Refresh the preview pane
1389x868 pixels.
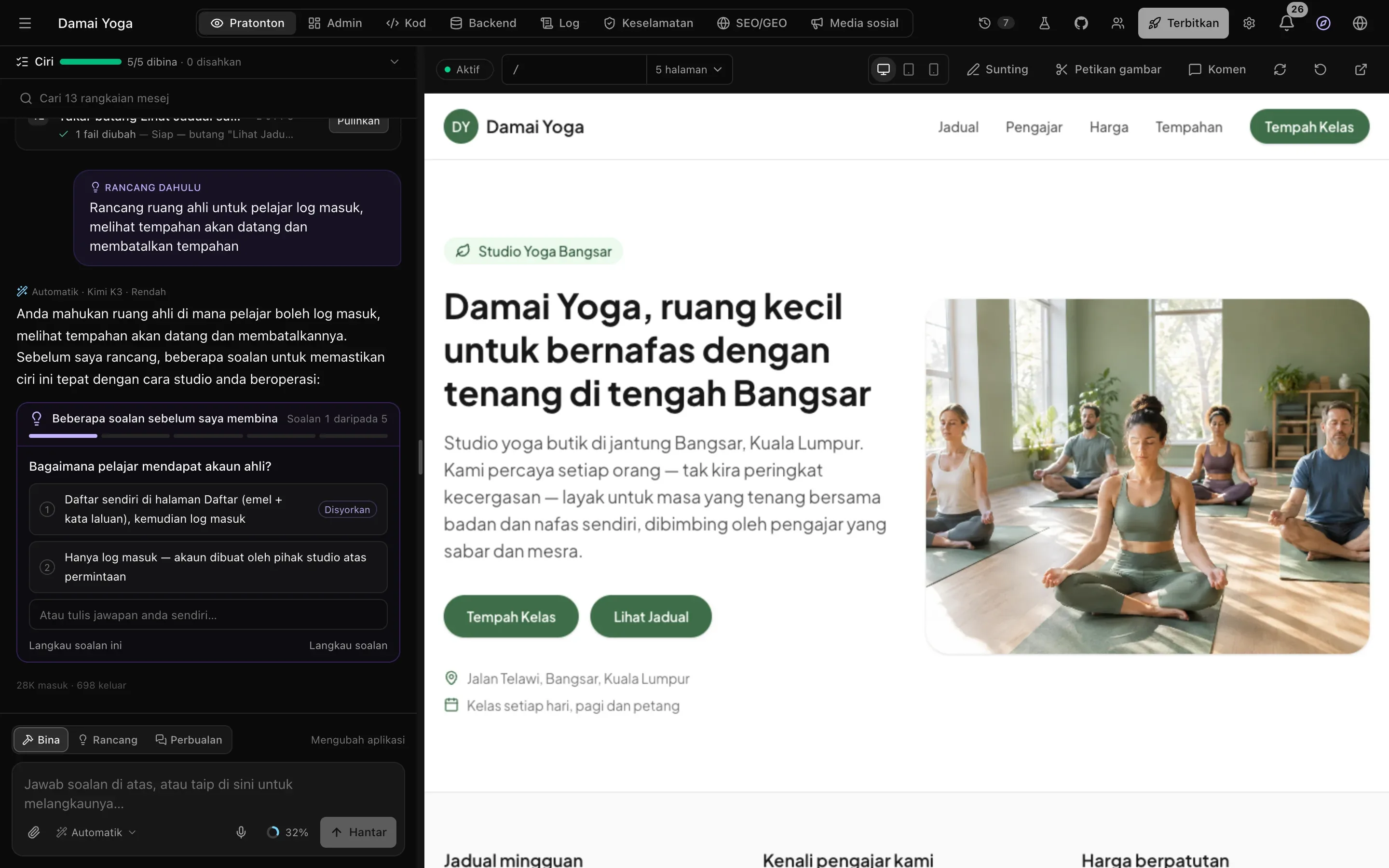click(1280, 69)
